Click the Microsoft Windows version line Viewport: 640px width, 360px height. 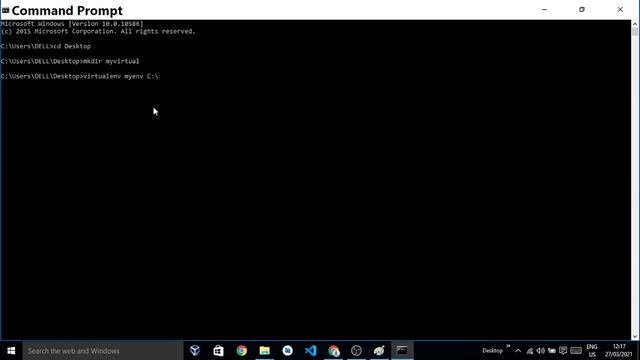(72, 24)
